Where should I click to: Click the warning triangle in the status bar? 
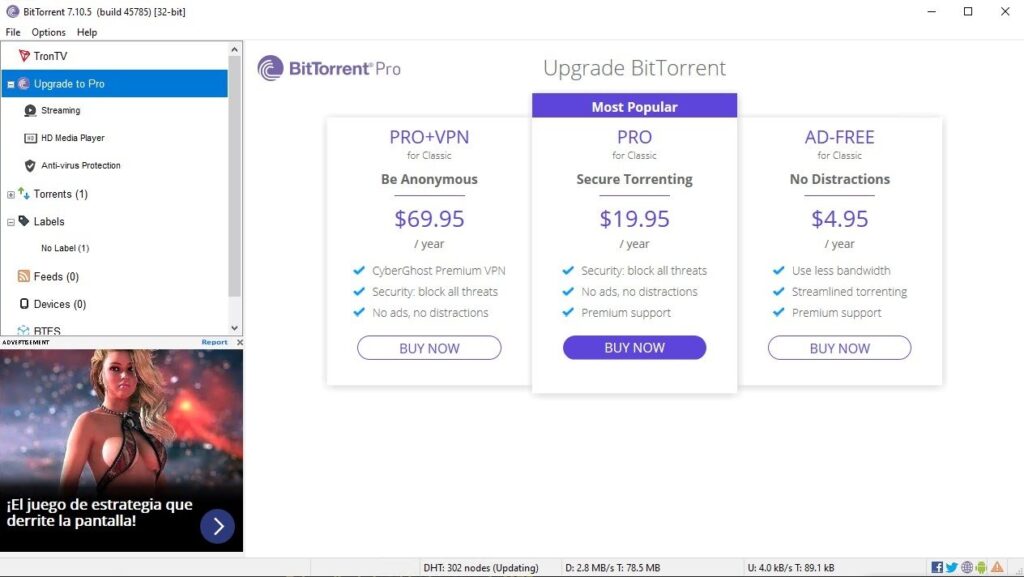[x=997, y=567]
